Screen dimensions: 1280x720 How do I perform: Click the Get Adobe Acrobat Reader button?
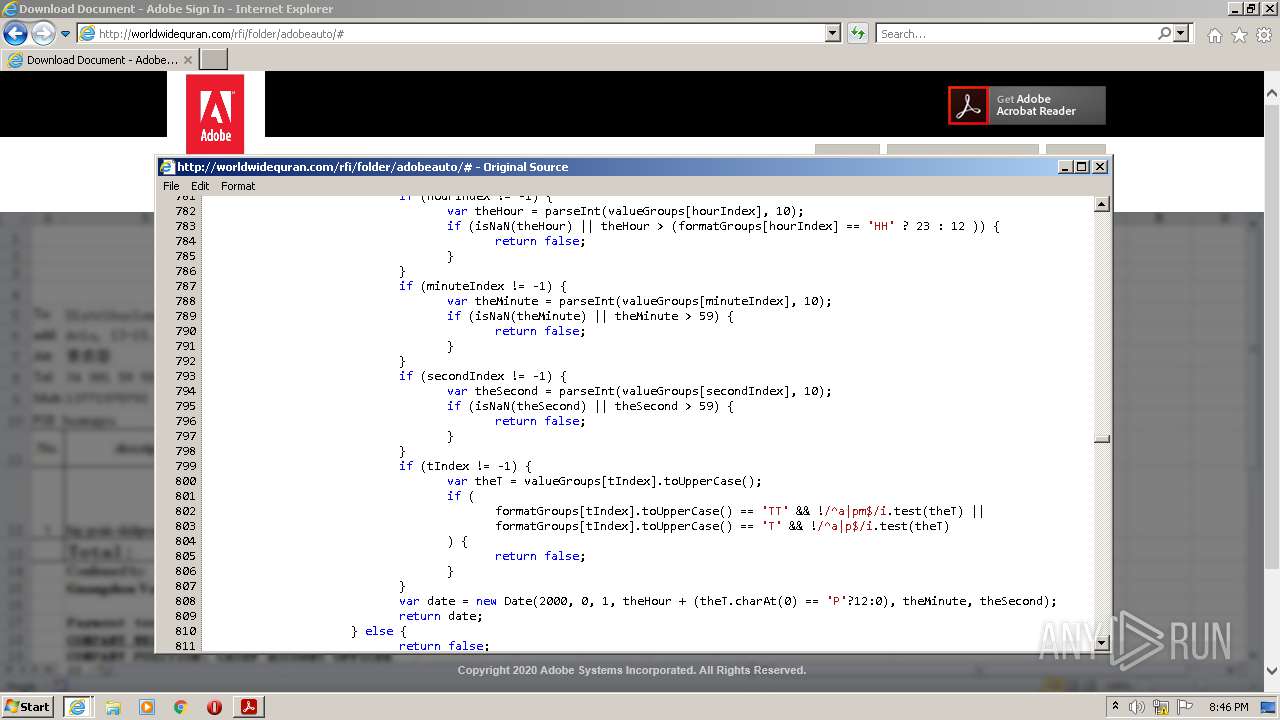click(1027, 105)
